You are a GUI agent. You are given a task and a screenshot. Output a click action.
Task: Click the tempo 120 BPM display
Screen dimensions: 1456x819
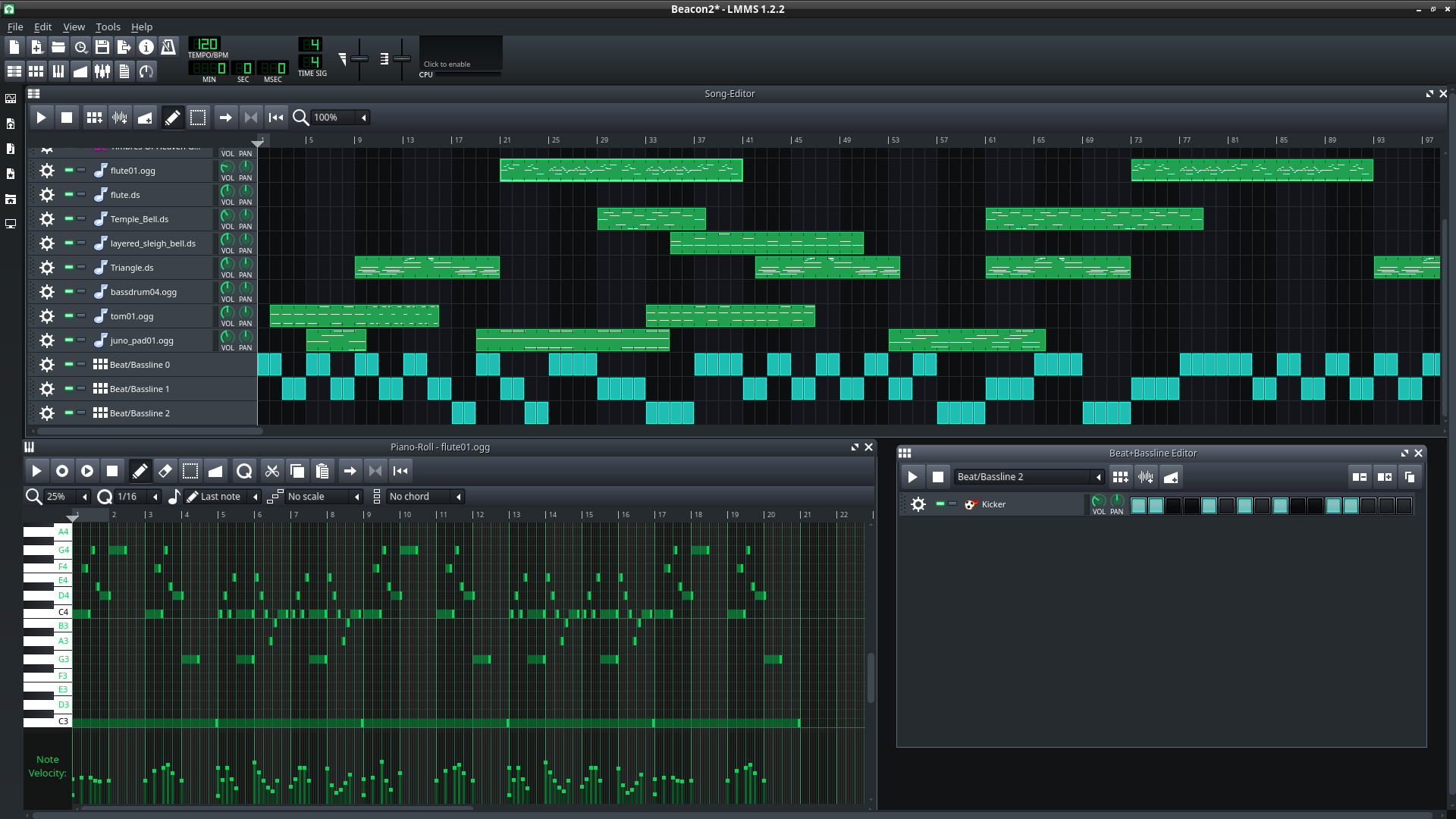[x=205, y=44]
